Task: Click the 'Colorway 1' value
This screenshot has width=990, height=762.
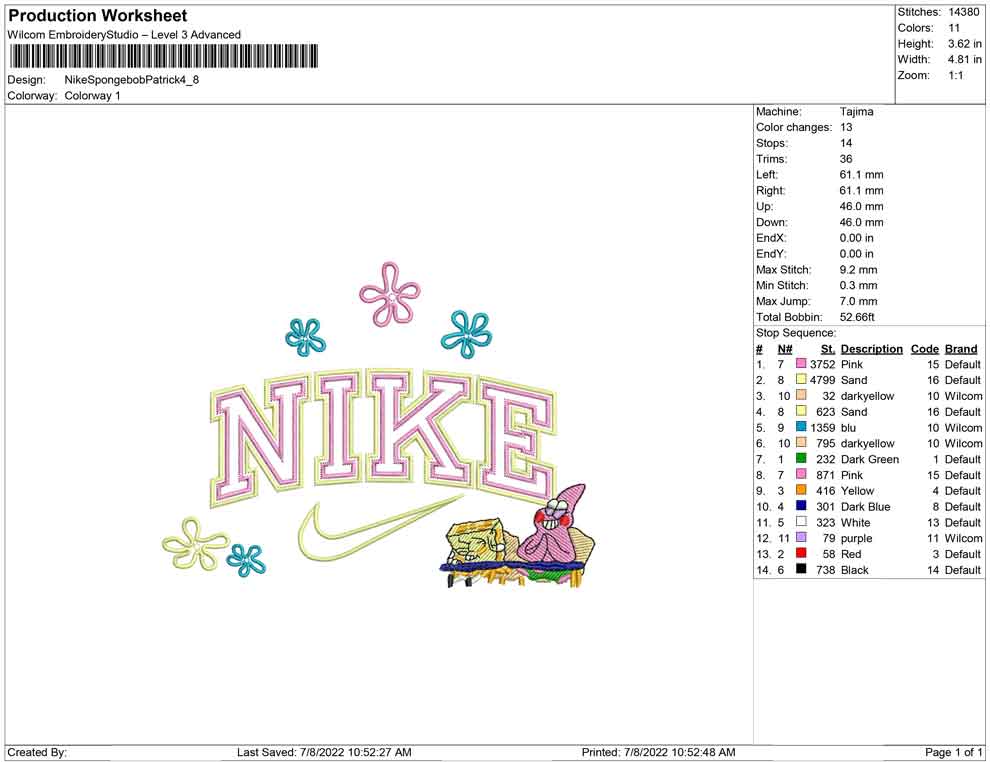Action: coord(92,95)
